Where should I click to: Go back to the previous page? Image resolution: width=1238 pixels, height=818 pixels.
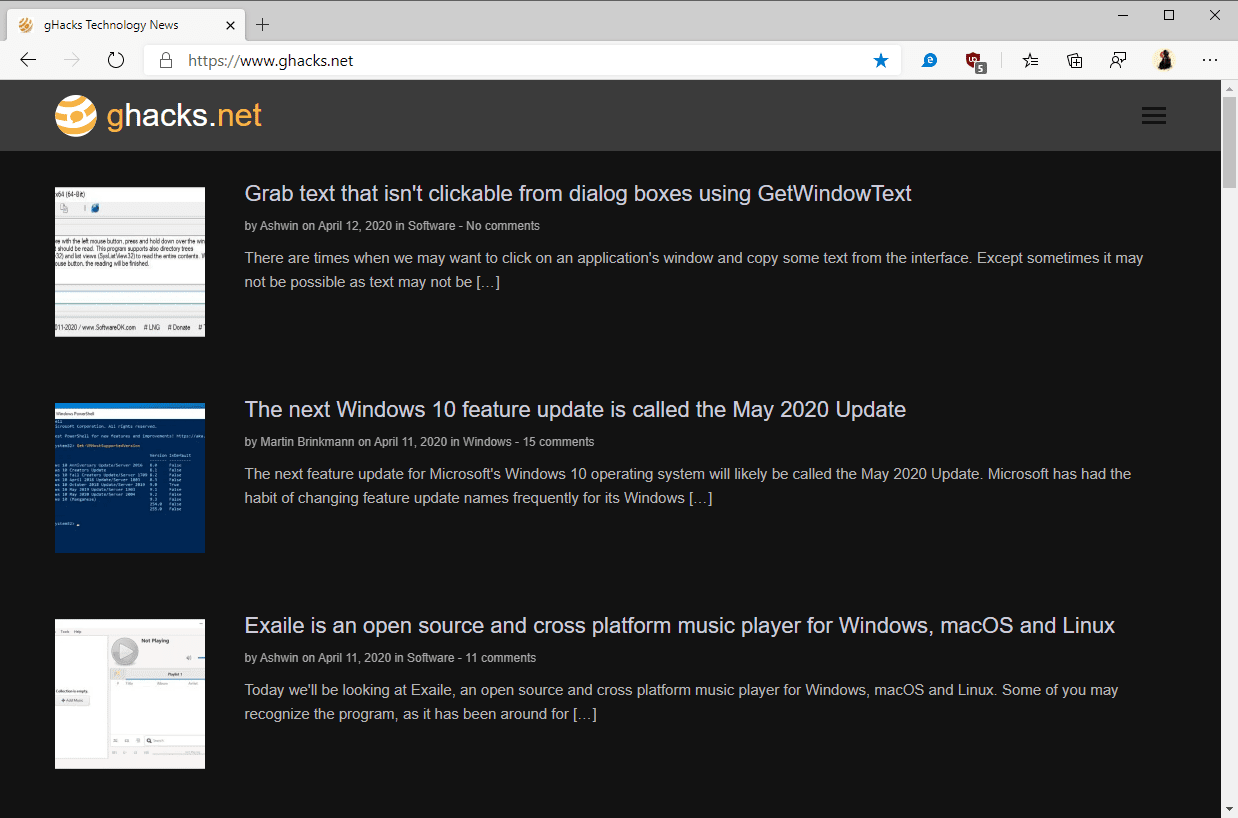coord(28,60)
